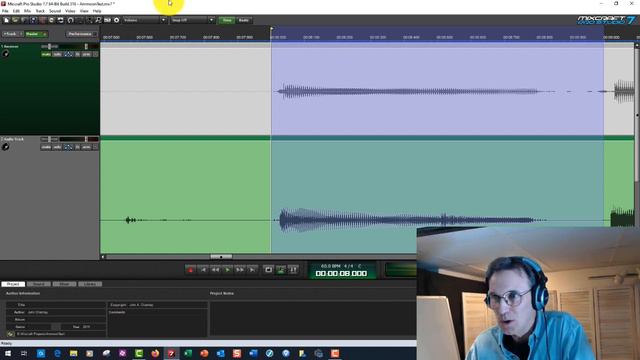
Task: Toggle the metronome icon in transport
Action: coord(281,269)
